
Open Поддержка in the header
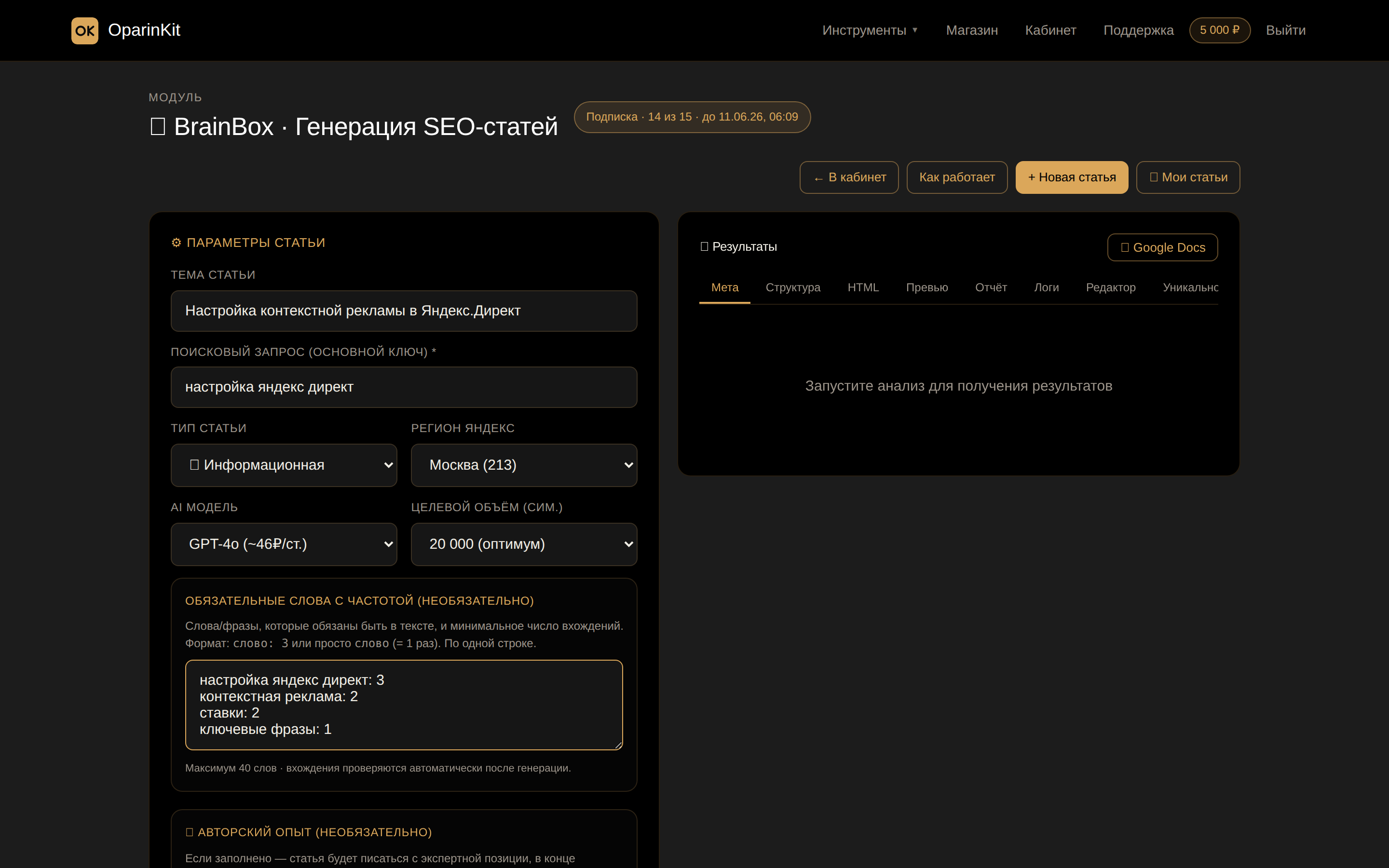point(1138,30)
